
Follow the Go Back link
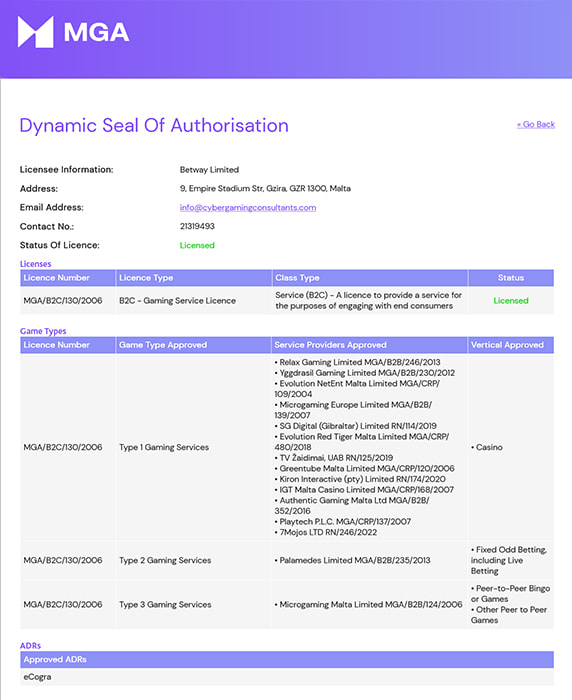click(x=535, y=125)
